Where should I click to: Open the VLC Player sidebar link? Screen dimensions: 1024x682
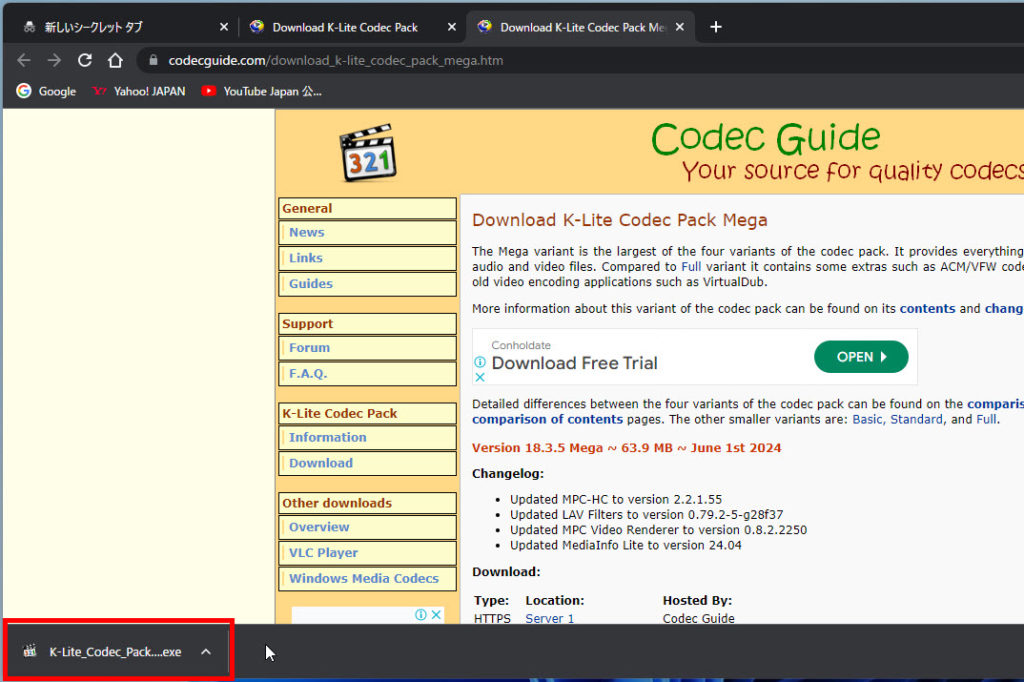click(323, 552)
